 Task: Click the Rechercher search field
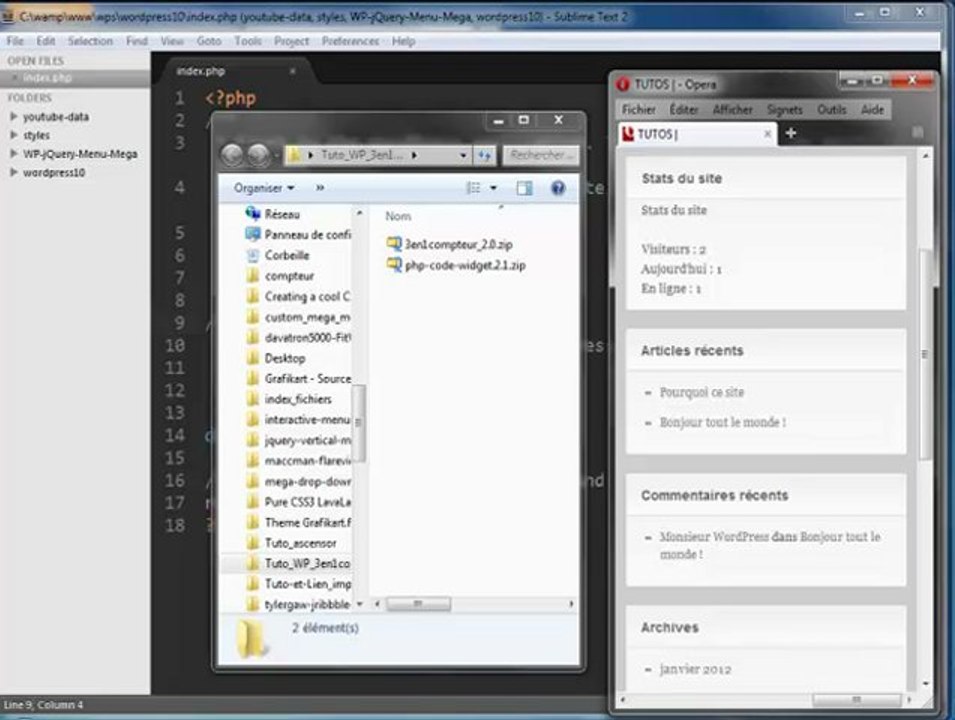tap(540, 155)
